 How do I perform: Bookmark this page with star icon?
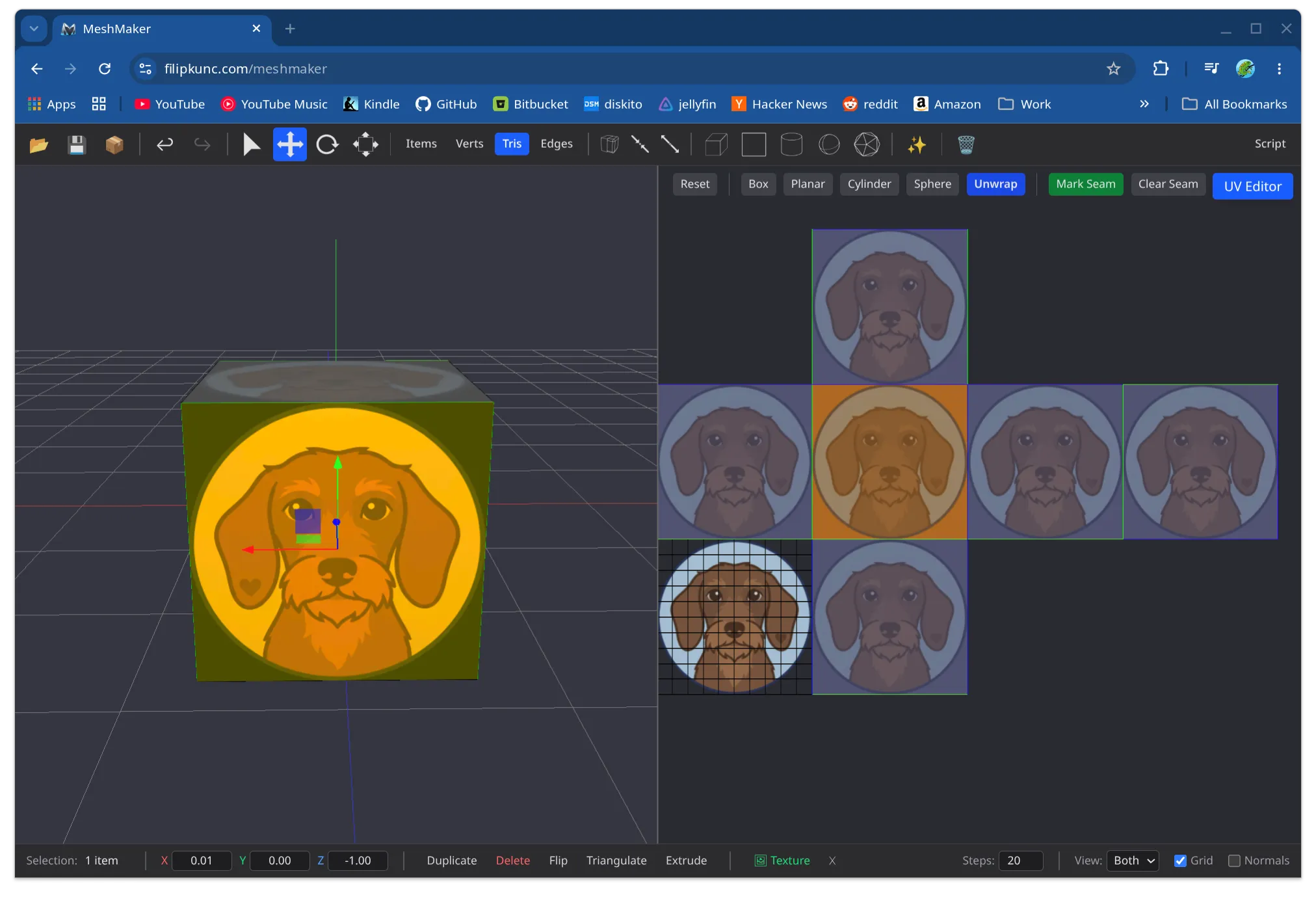click(1114, 68)
